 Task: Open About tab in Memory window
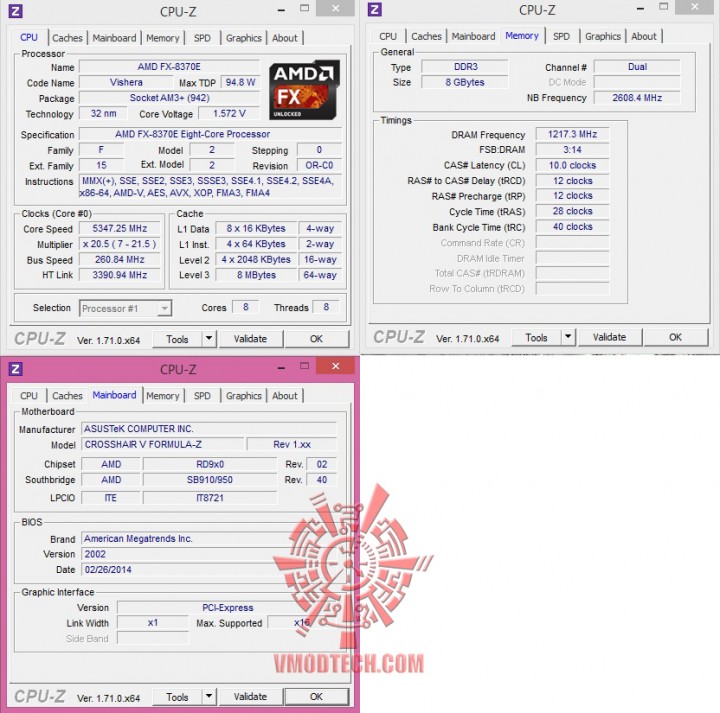coord(644,36)
